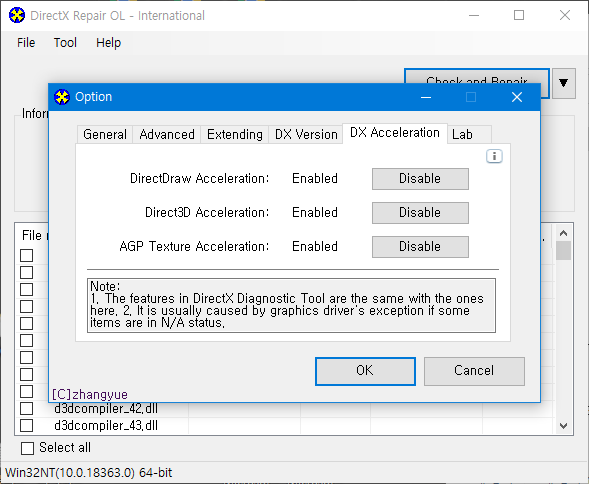Switch to the General tab
The width and height of the screenshot is (589, 484).
tap(105, 134)
